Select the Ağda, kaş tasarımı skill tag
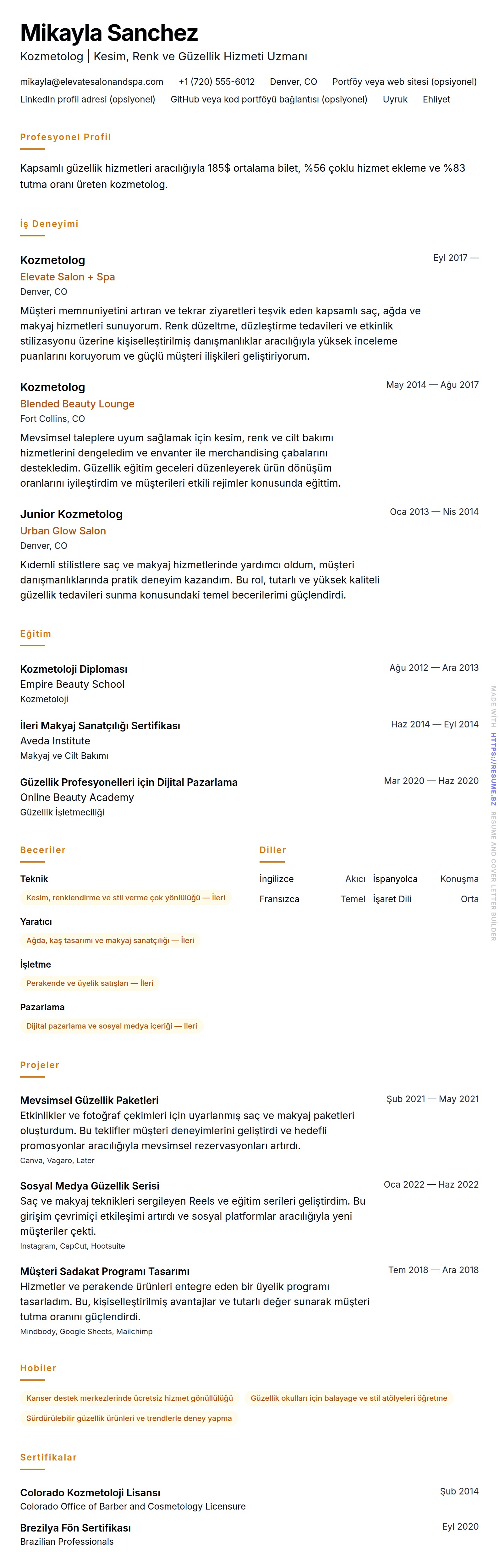Screen dimensions: 499x1568 110,941
